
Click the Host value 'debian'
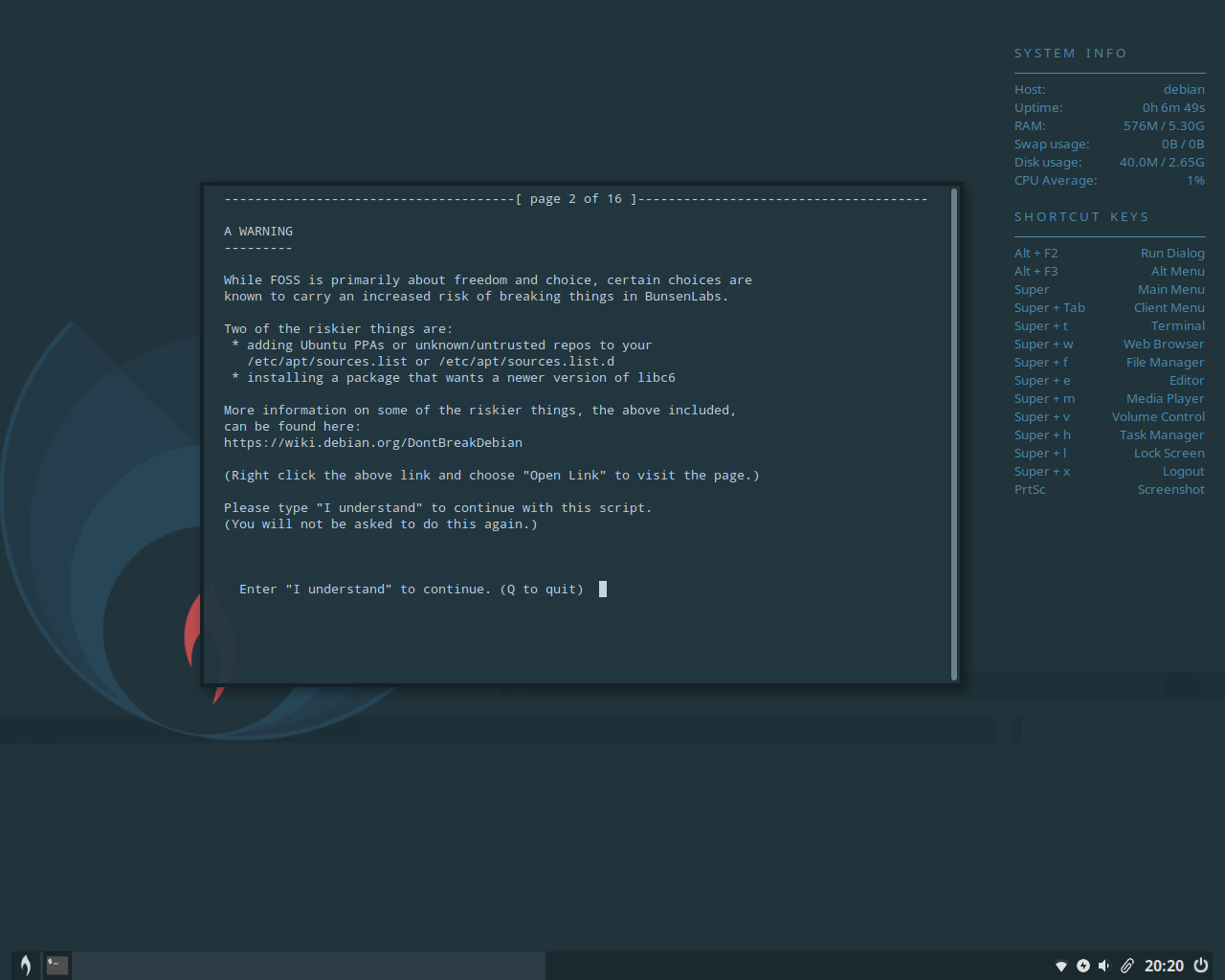click(1184, 89)
